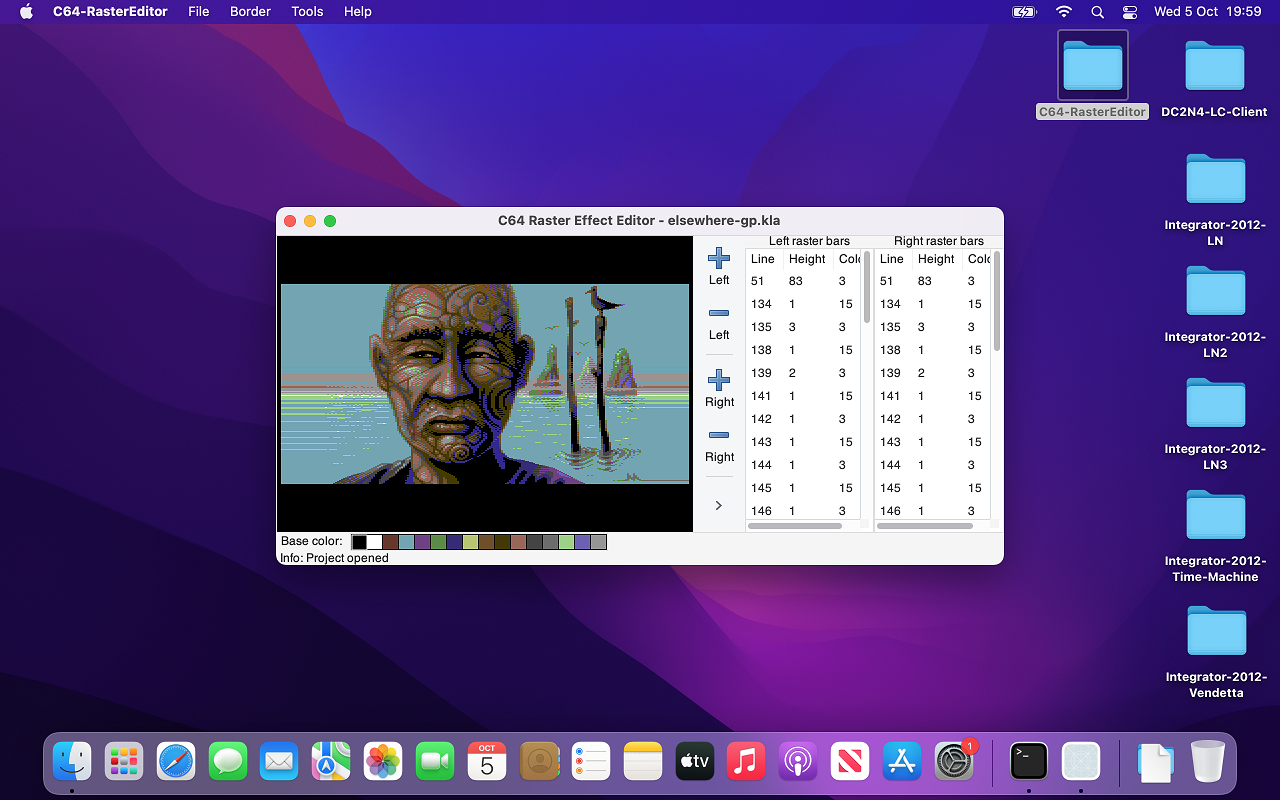Click the Height header in right raster bars
Screen dimensions: 1280x800
(x=936, y=259)
